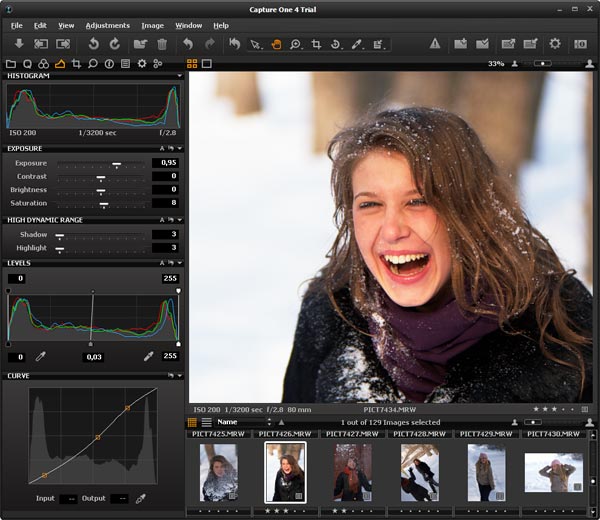Pick the shadow point eyedropper in Levels
The image size is (600, 520).
click(41, 356)
